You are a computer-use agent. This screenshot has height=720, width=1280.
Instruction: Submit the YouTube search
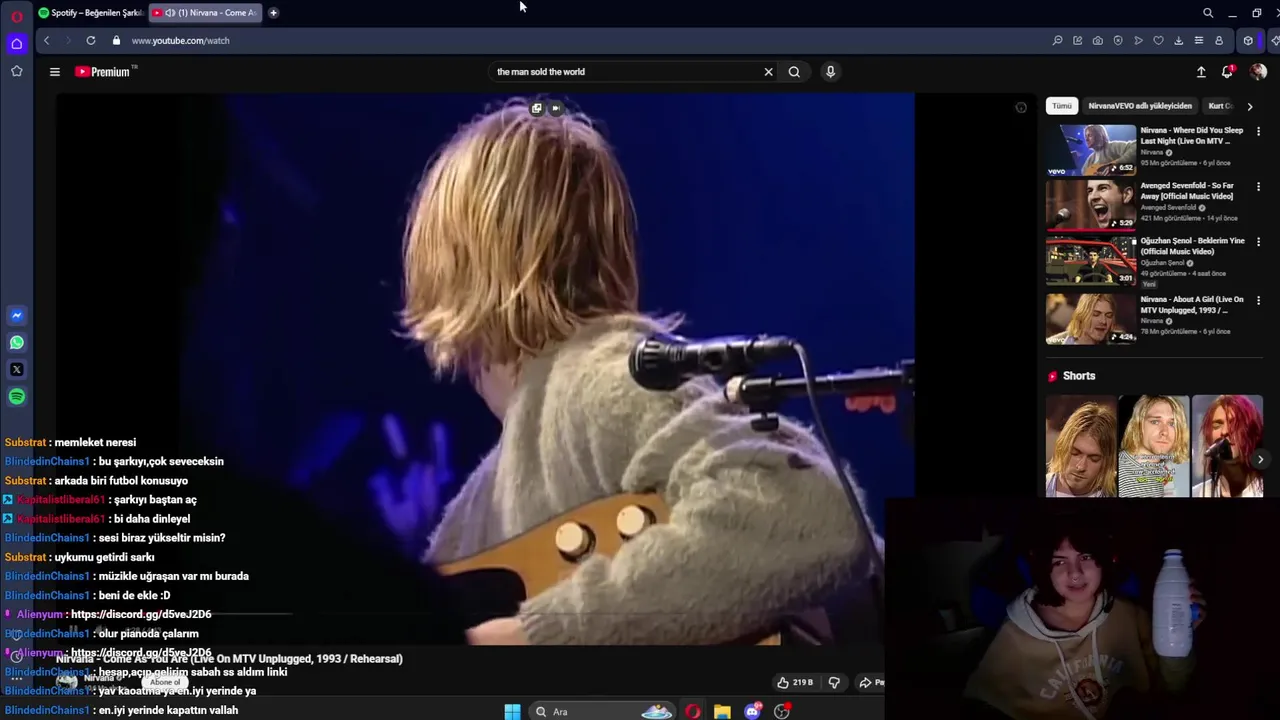[x=794, y=72]
